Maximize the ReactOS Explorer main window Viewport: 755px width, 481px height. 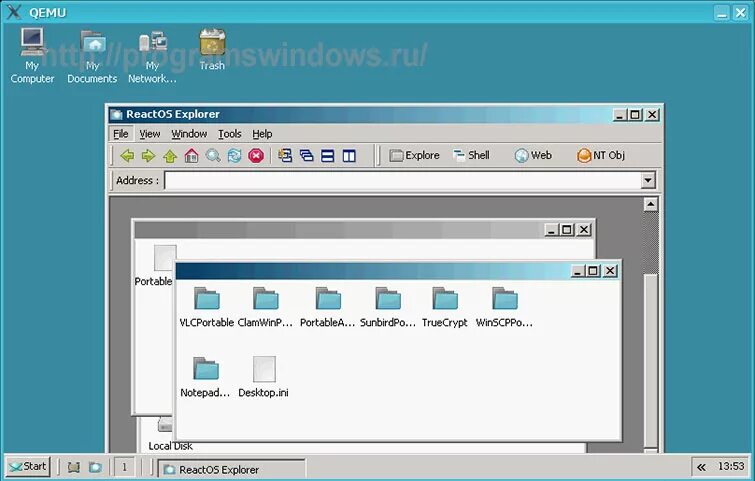pyautogui.click(x=635, y=115)
